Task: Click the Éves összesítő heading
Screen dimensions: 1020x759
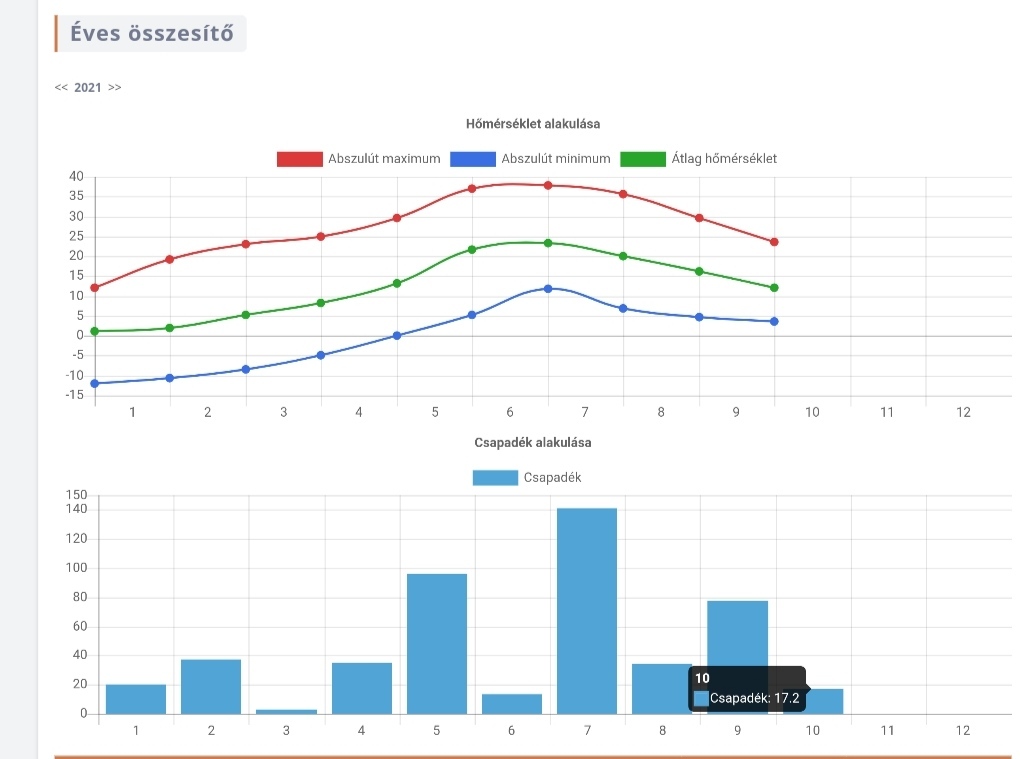Action: [151, 33]
